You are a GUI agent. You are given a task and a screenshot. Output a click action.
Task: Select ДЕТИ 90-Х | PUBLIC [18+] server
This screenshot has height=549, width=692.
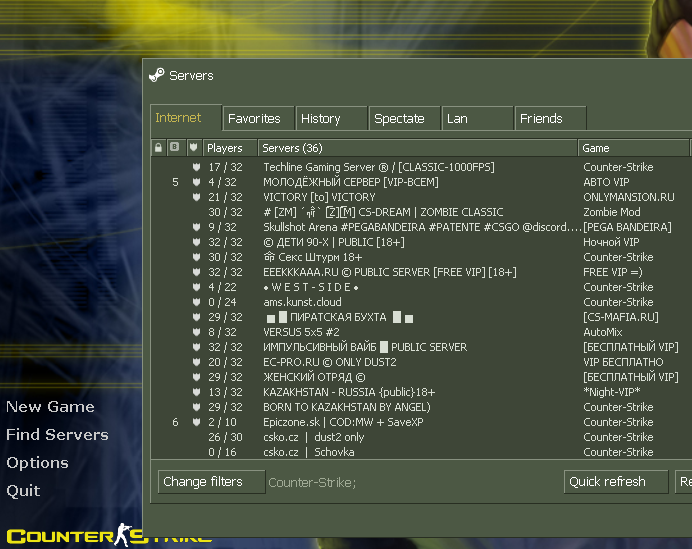421,242
